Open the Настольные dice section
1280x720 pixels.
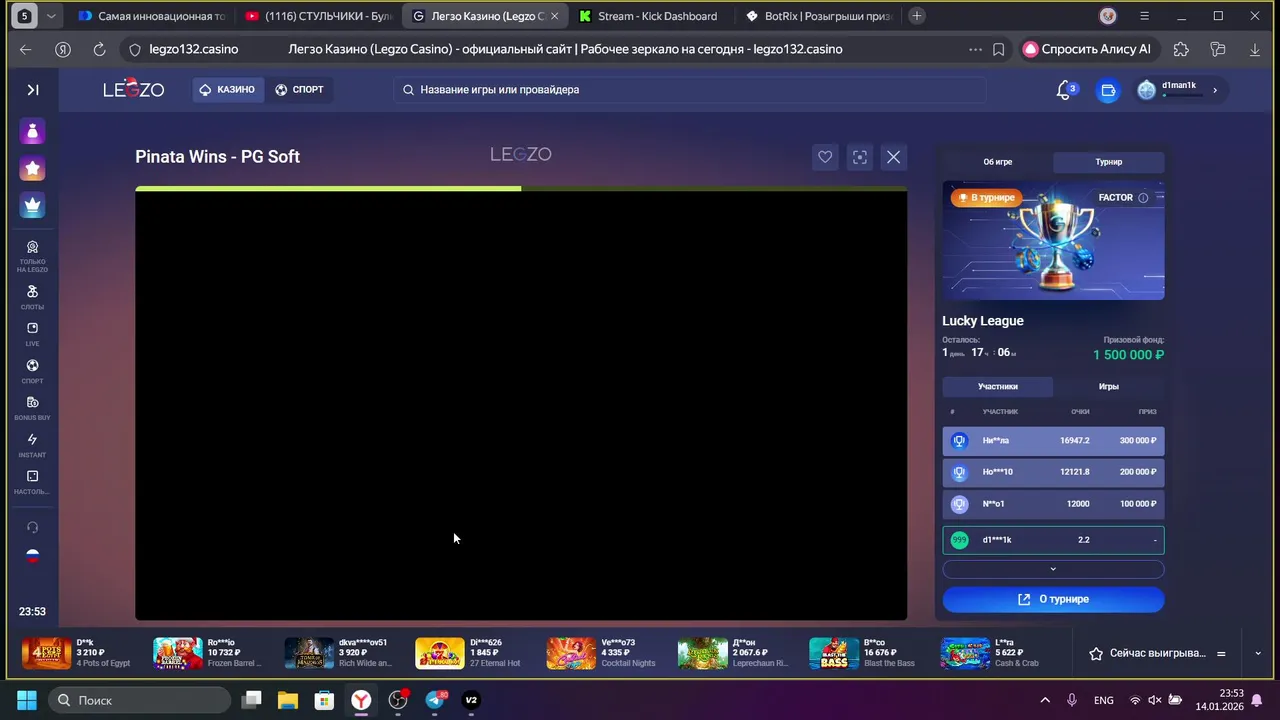coord(33,482)
